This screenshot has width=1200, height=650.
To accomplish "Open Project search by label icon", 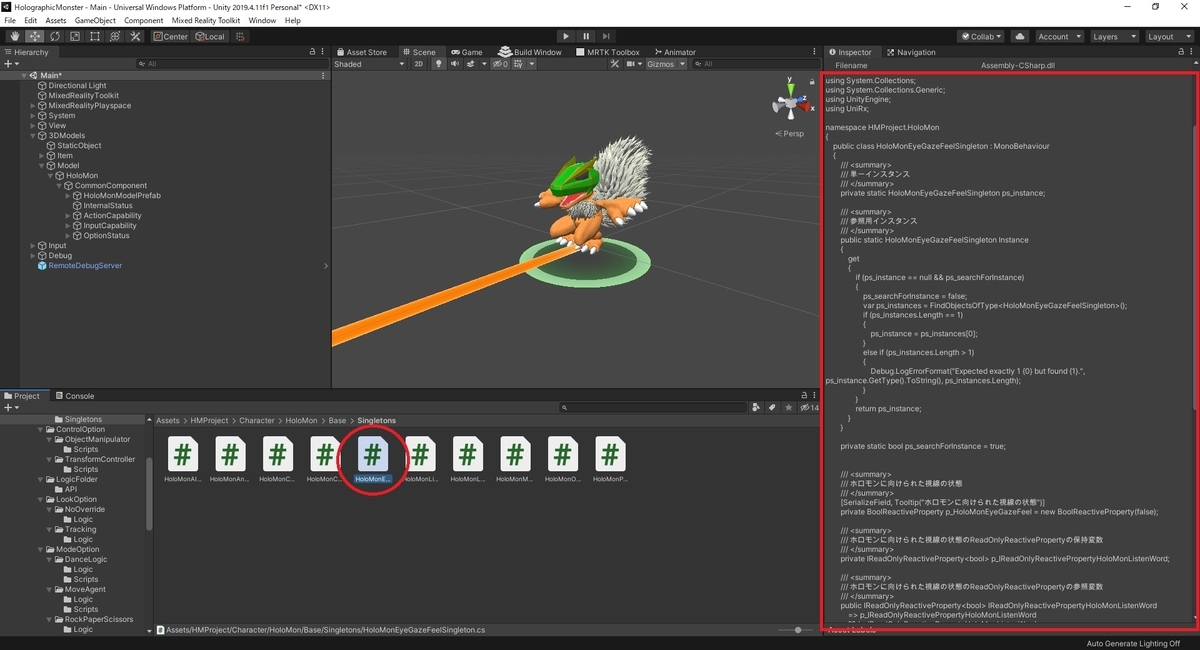I will (772, 407).
